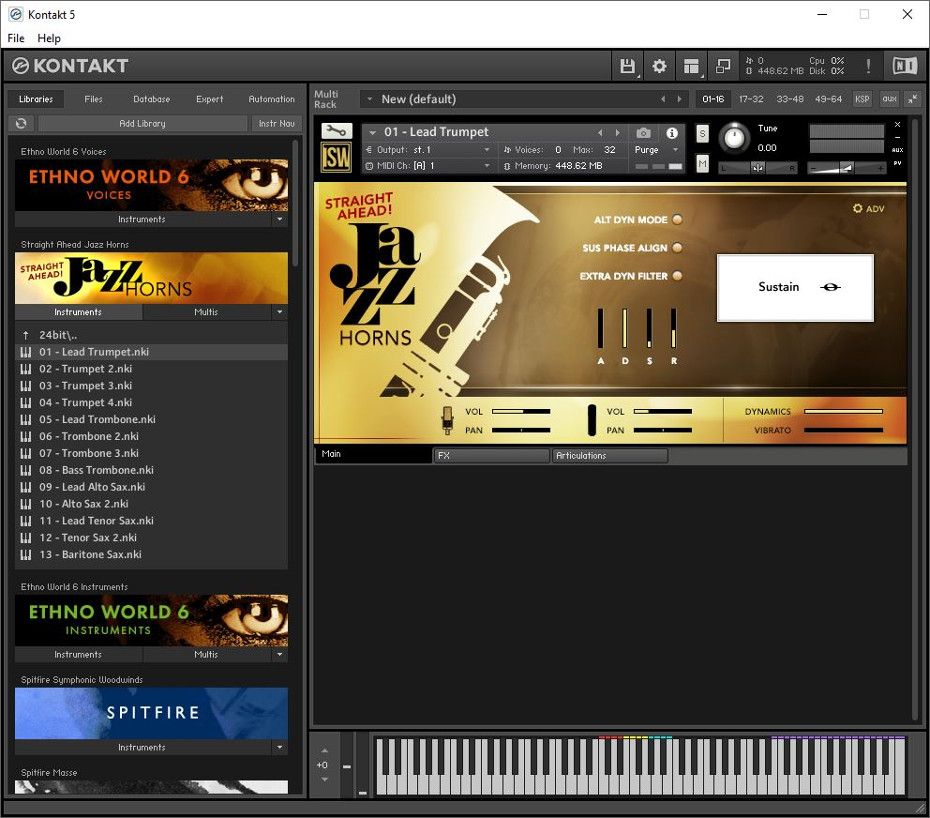The height and width of the screenshot is (818, 930).
Task: Click the KSP script button
Action: 862,99
